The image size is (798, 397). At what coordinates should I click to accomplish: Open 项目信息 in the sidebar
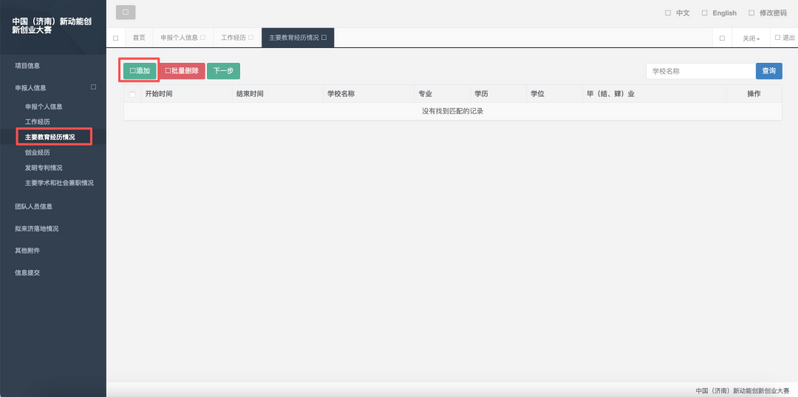point(27,66)
